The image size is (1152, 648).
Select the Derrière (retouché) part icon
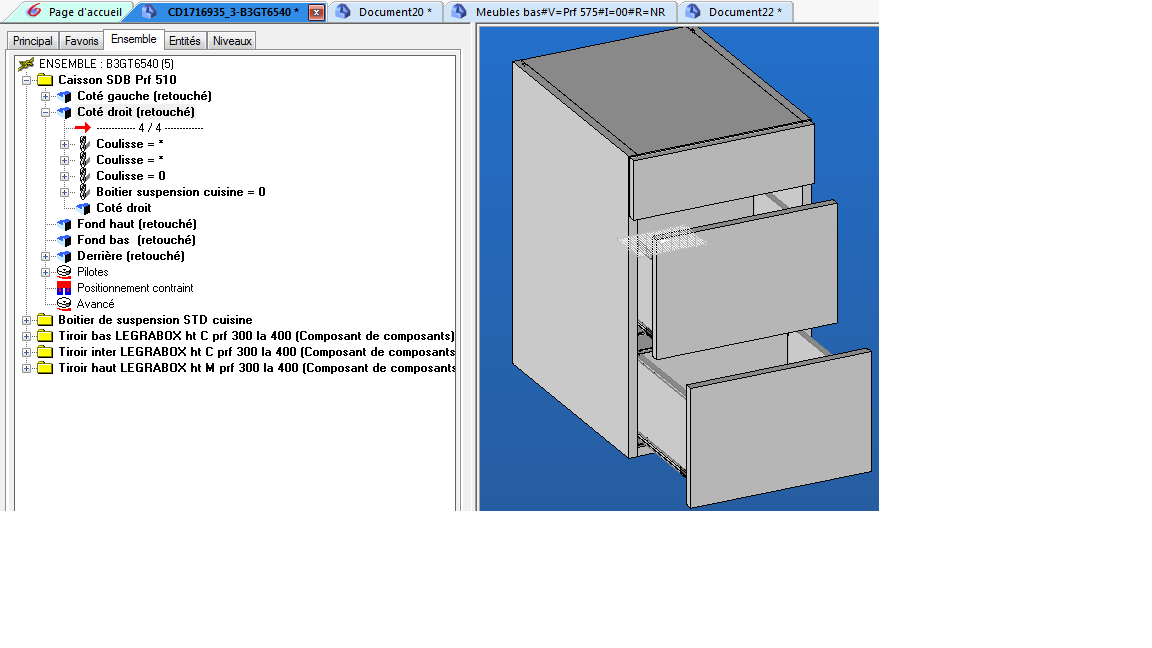coord(65,256)
